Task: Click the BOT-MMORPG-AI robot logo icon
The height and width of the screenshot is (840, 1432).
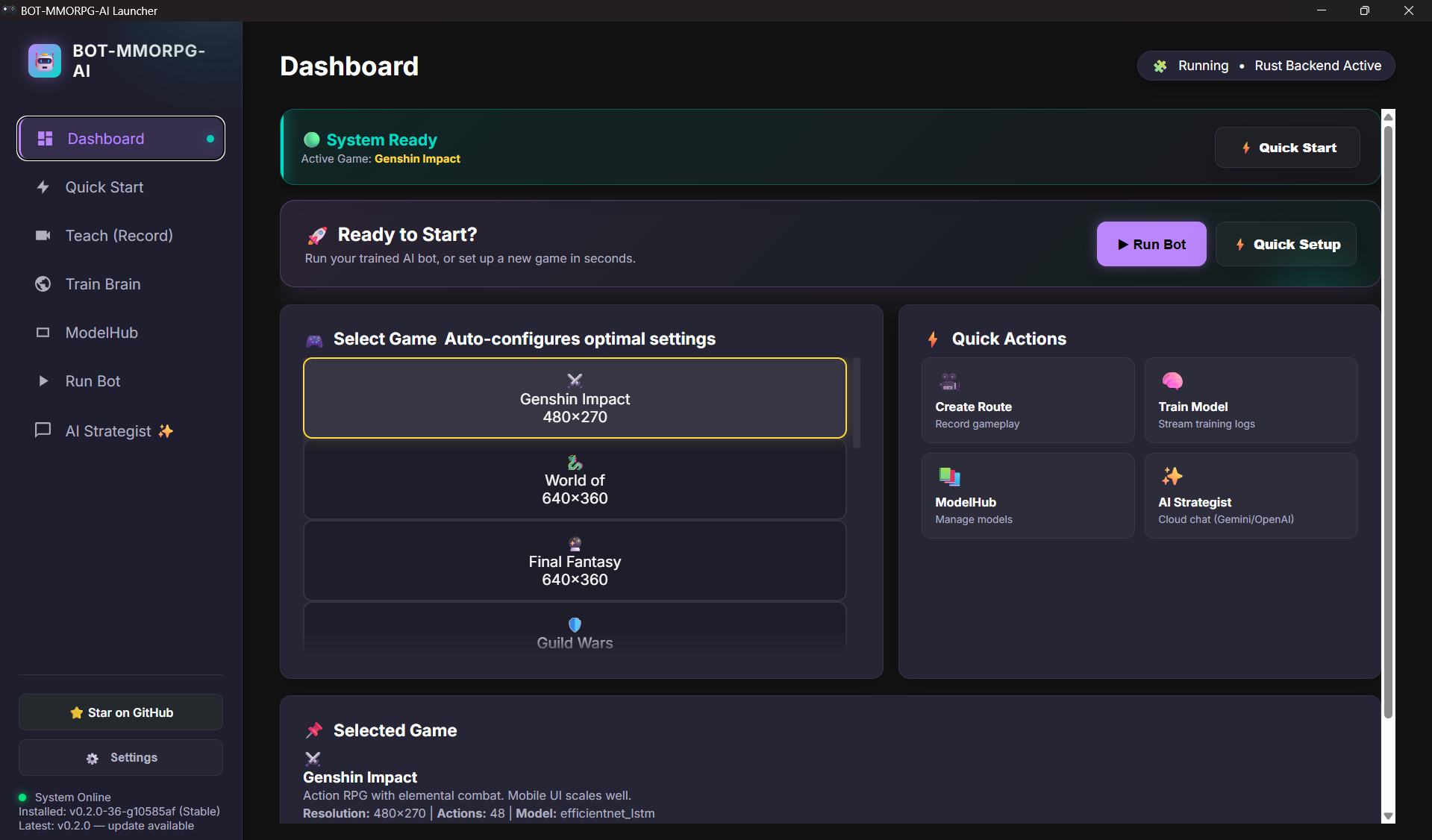Action: (x=45, y=60)
